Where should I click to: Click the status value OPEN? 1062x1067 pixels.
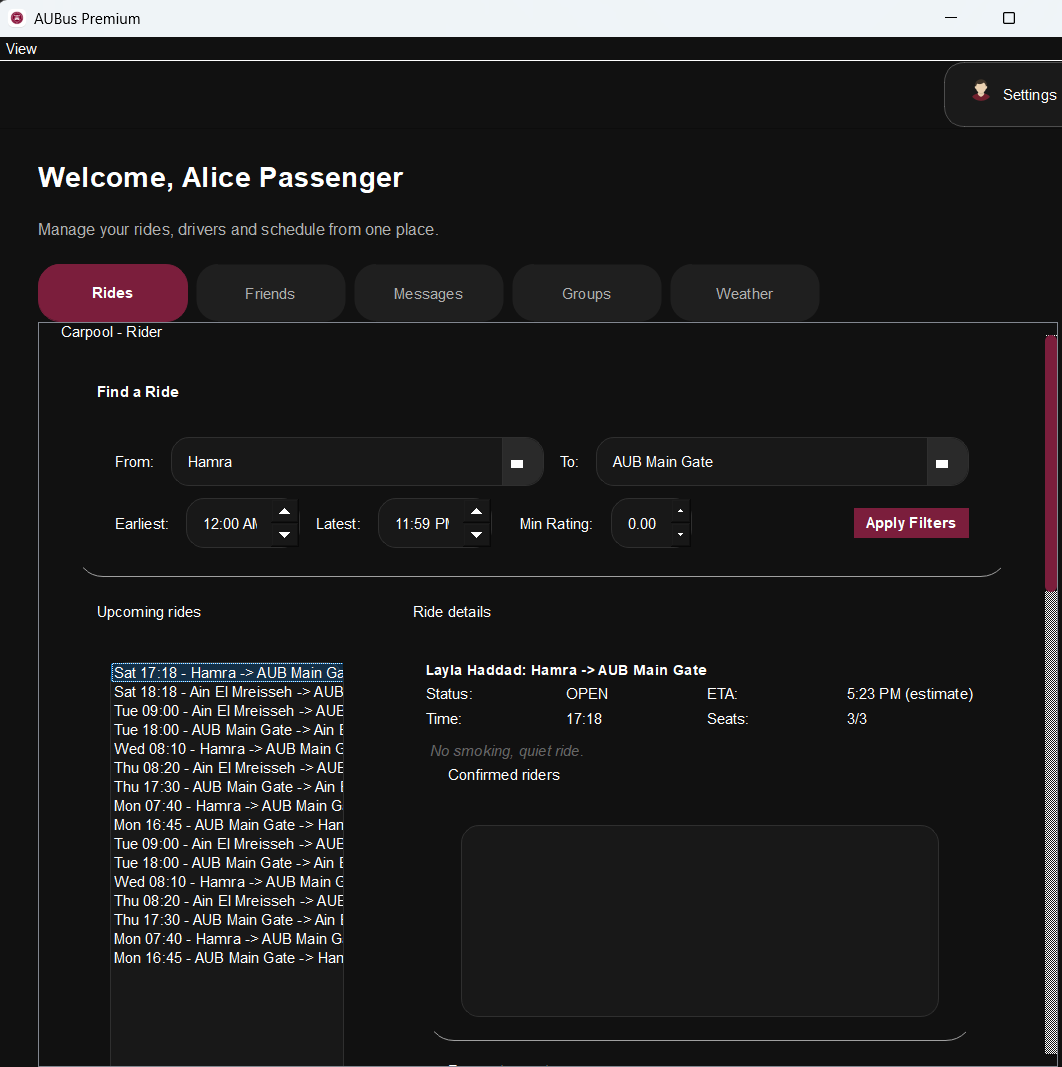tap(587, 694)
